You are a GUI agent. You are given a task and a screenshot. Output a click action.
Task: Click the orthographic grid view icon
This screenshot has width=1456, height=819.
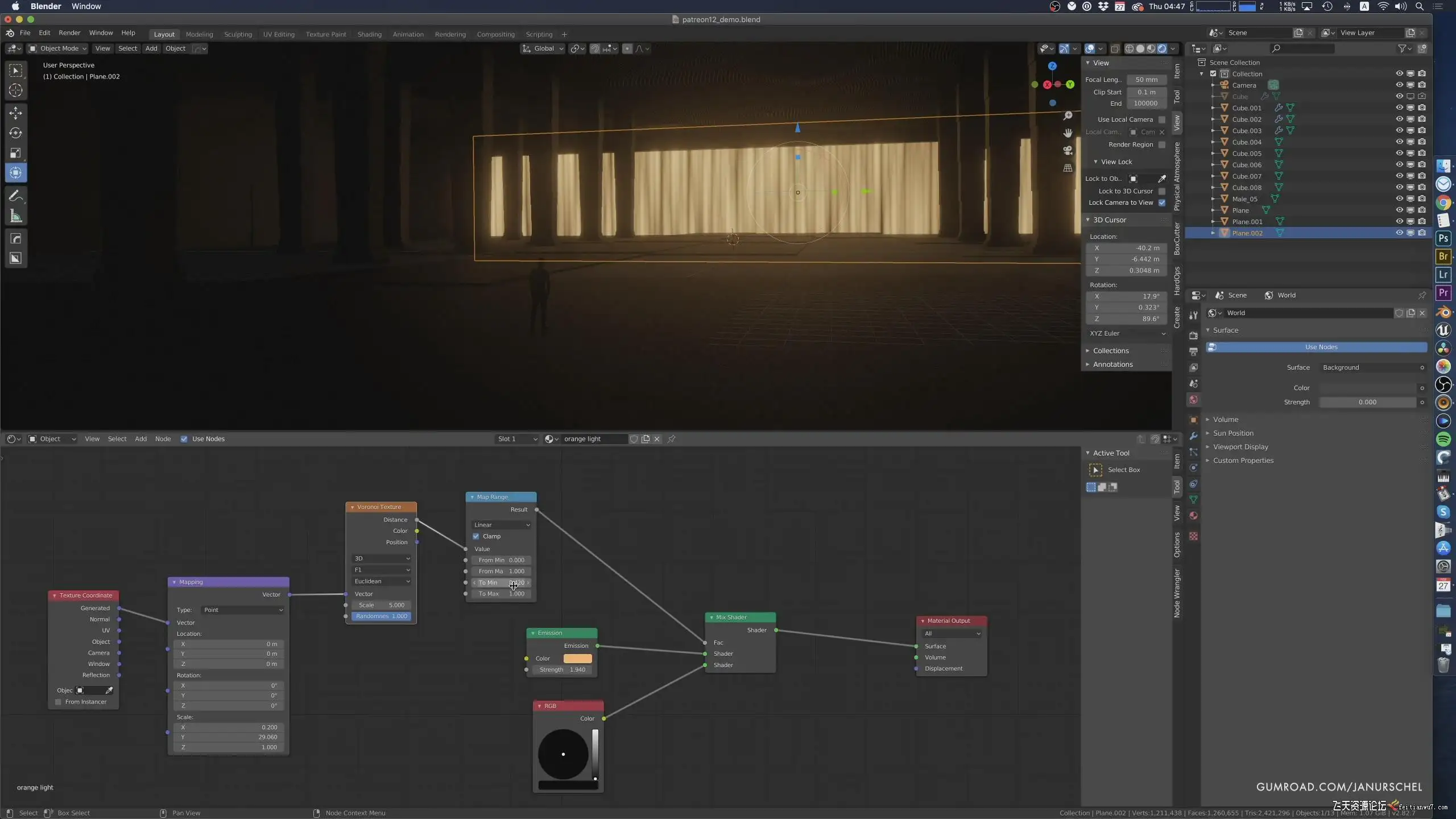(1068, 168)
